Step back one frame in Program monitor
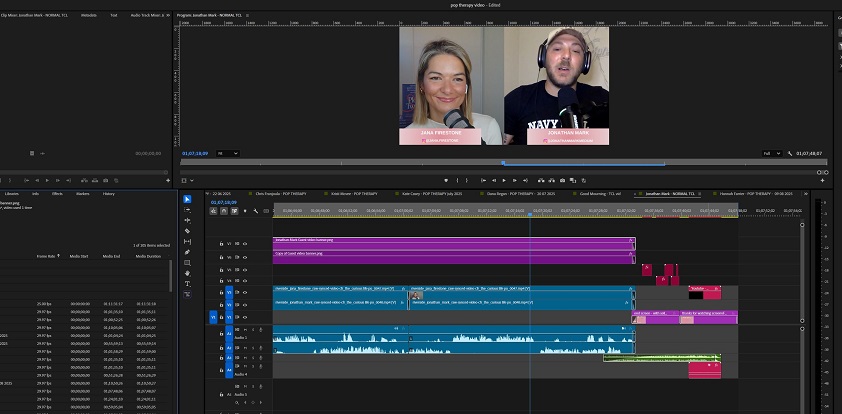 pos(494,180)
